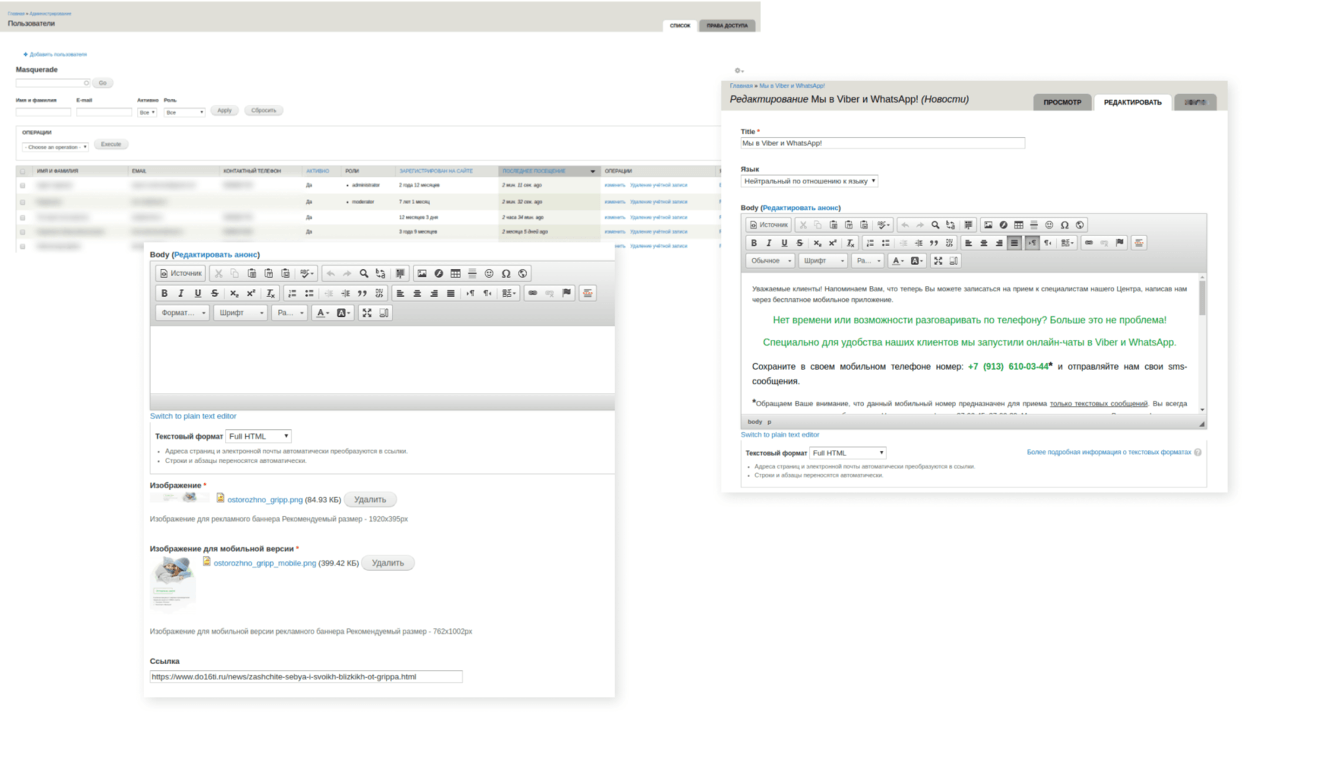1340x784 pixels.
Task: Insert a table in the banner form editor
Action: point(455,273)
